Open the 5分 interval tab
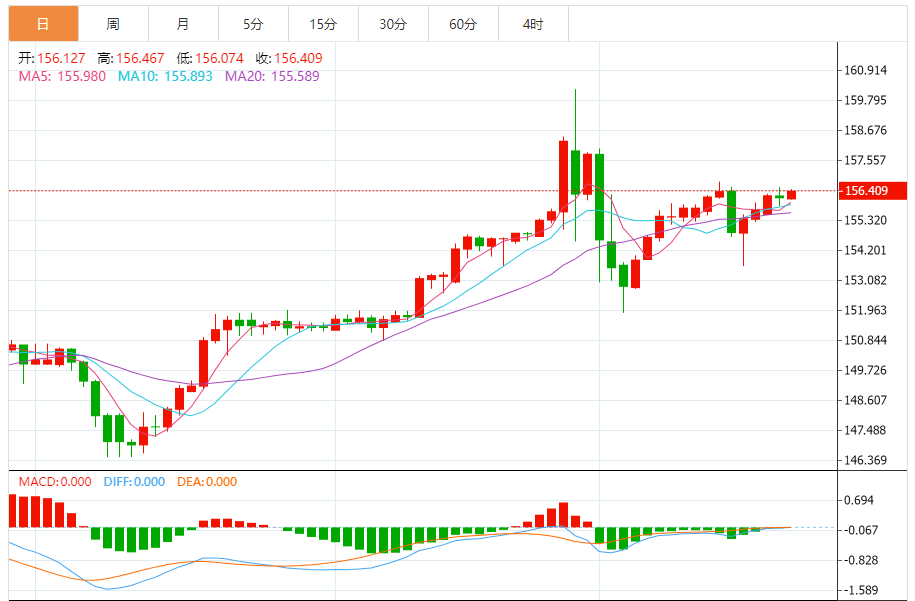 point(253,24)
